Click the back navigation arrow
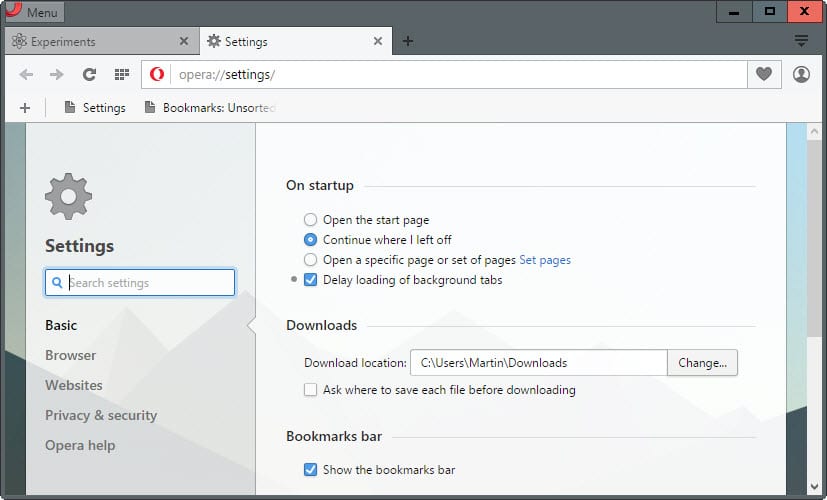The image size is (827, 500). pyautogui.click(x=26, y=75)
